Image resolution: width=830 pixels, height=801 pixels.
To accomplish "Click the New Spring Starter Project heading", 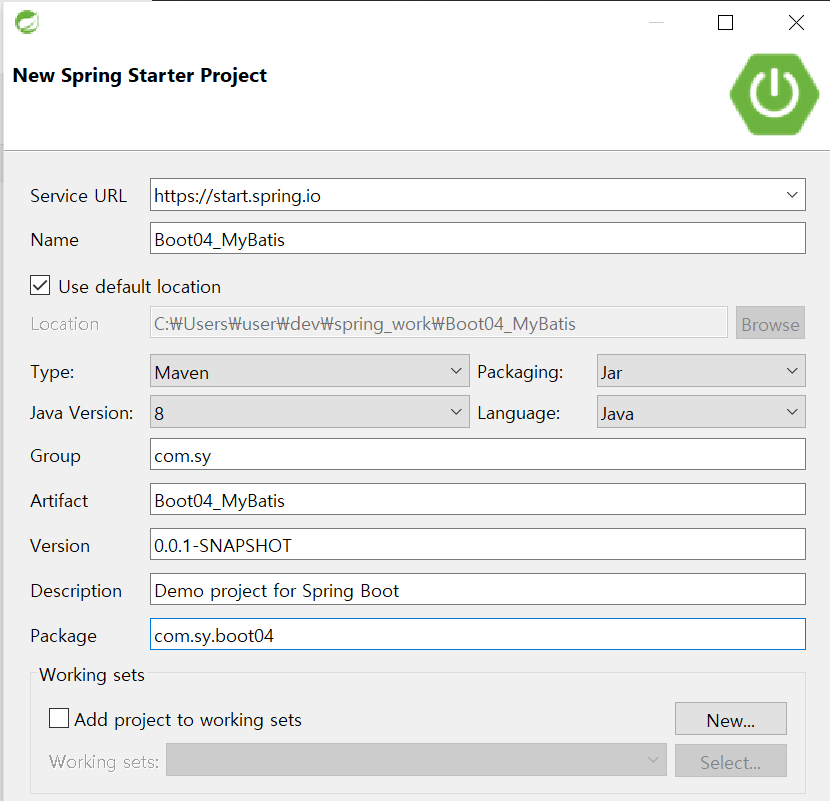I will click(140, 75).
